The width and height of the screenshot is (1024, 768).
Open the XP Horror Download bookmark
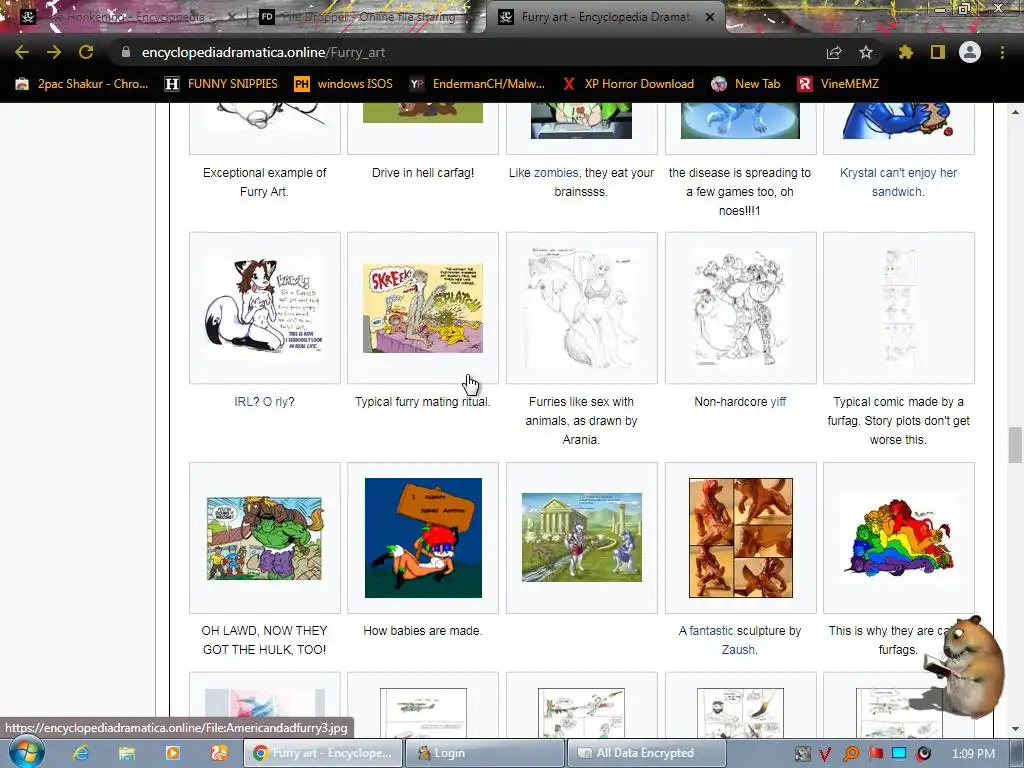(x=629, y=84)
